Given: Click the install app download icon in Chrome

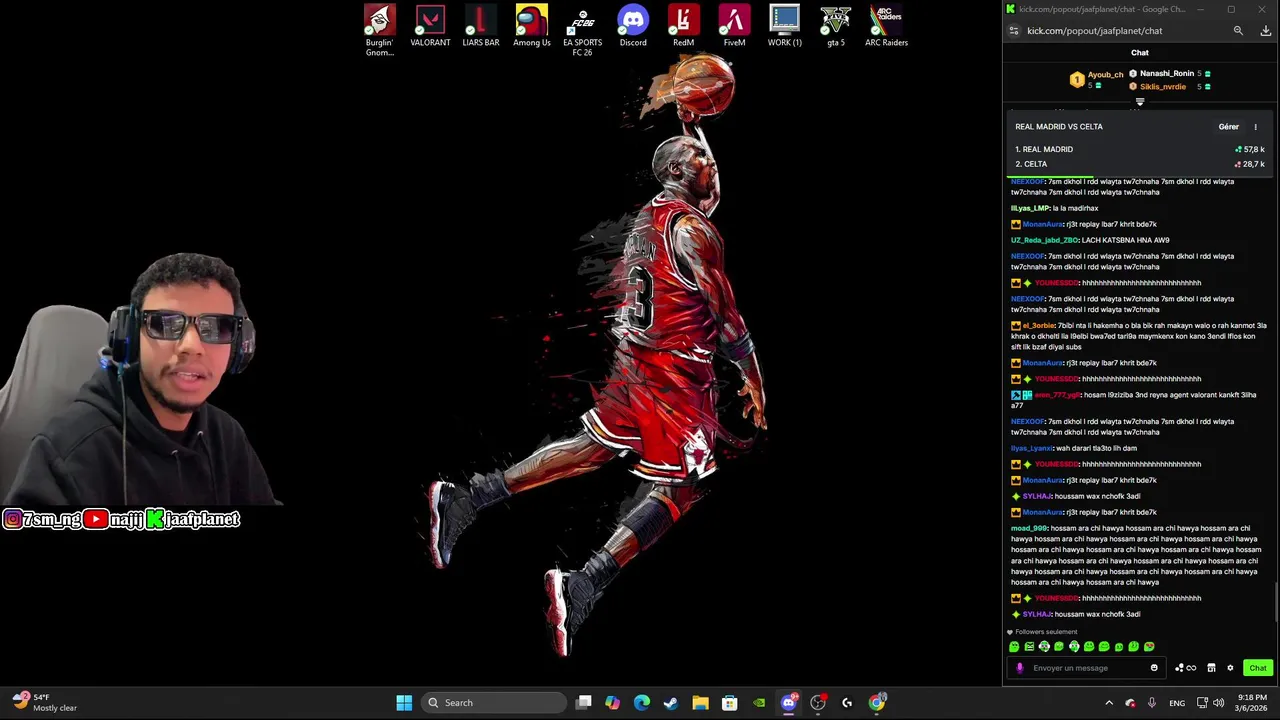Looking at the screenshot, I should click(x=1265, y=31).
